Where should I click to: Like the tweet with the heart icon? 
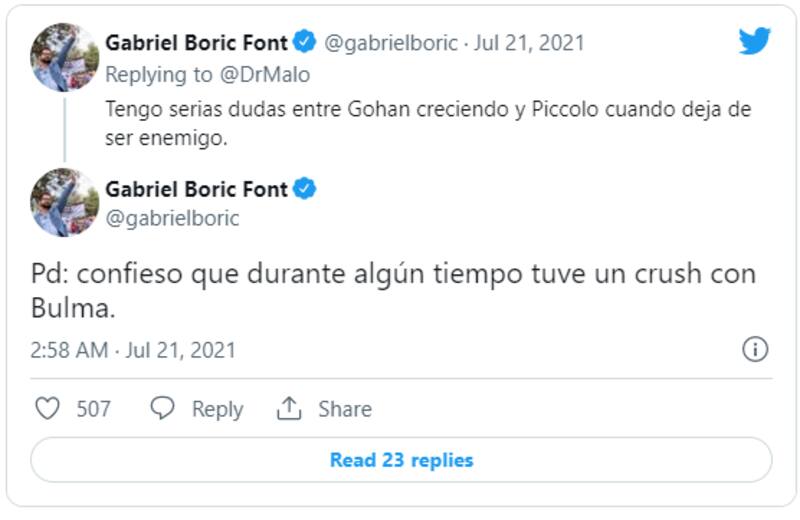coord(47,408)
